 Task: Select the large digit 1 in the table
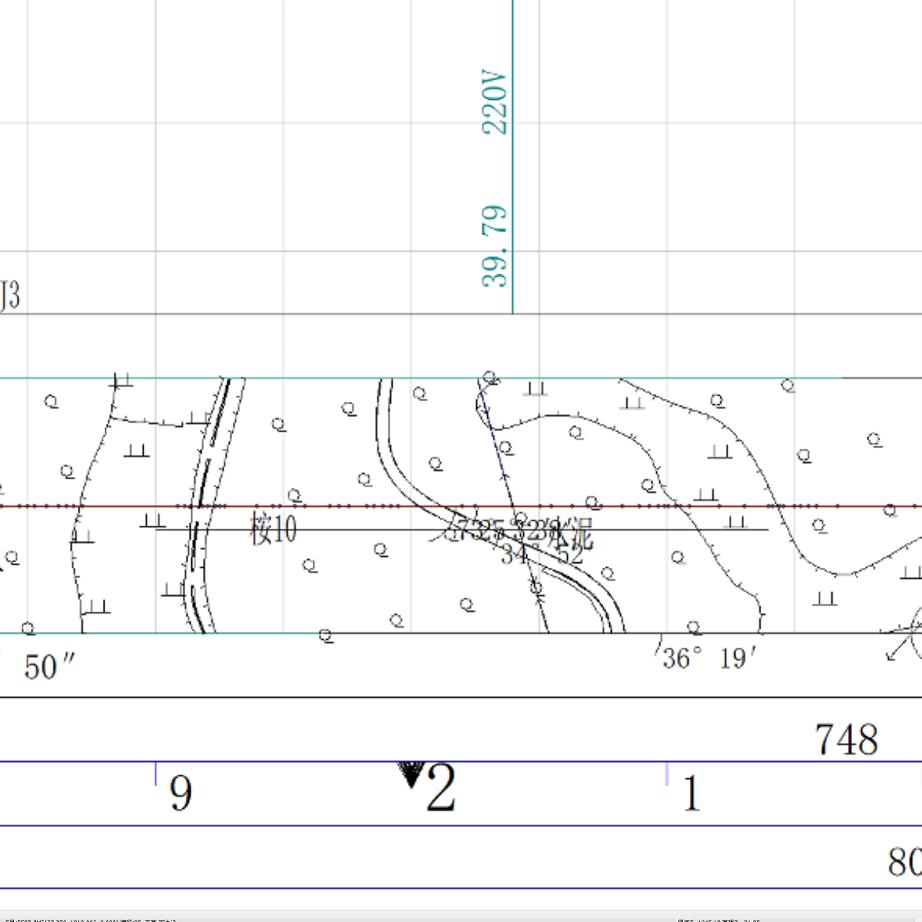click(692, 793)
